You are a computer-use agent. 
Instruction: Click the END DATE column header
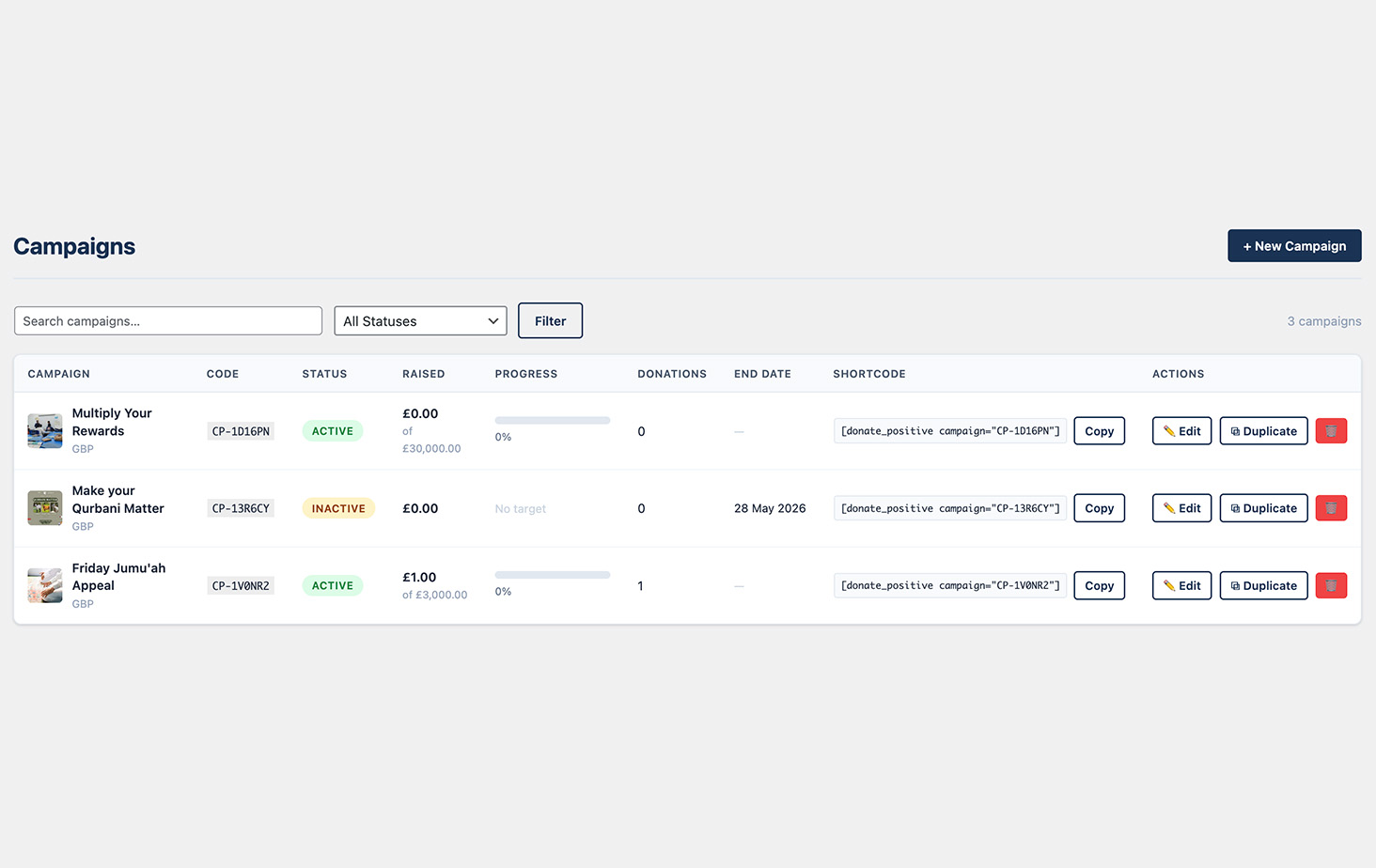(762, 374)
